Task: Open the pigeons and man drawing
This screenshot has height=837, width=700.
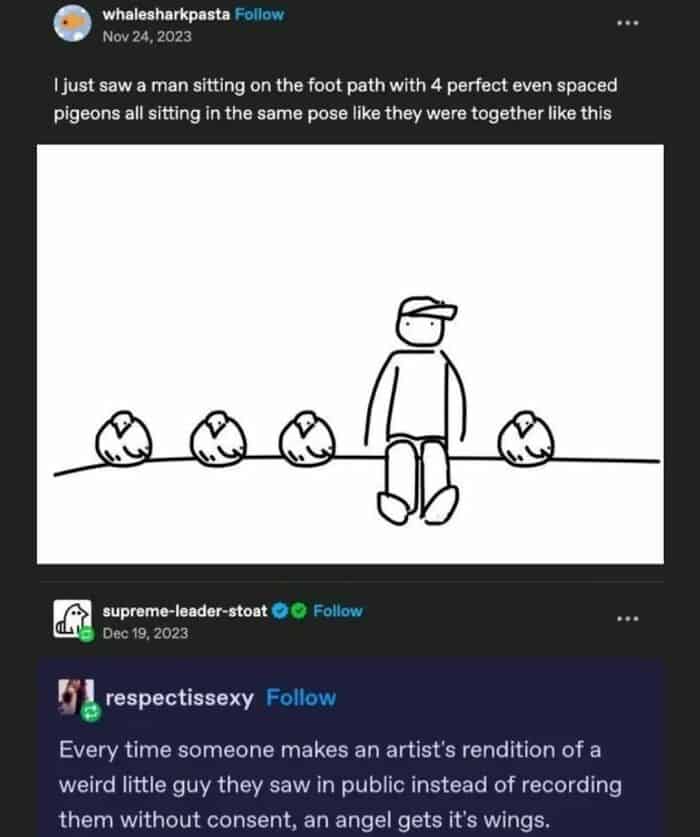Action: coord(350,354)
